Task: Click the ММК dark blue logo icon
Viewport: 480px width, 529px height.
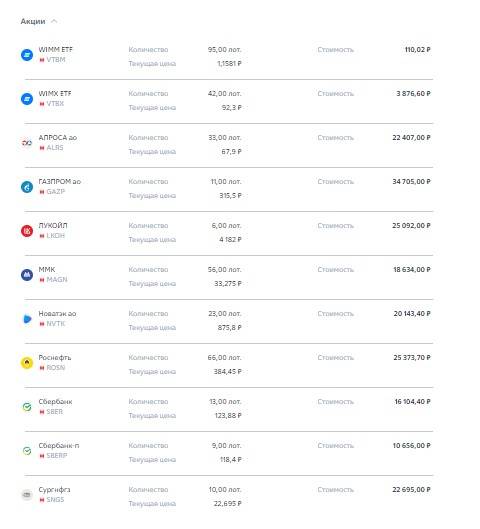Action: (x=27, y=275)
